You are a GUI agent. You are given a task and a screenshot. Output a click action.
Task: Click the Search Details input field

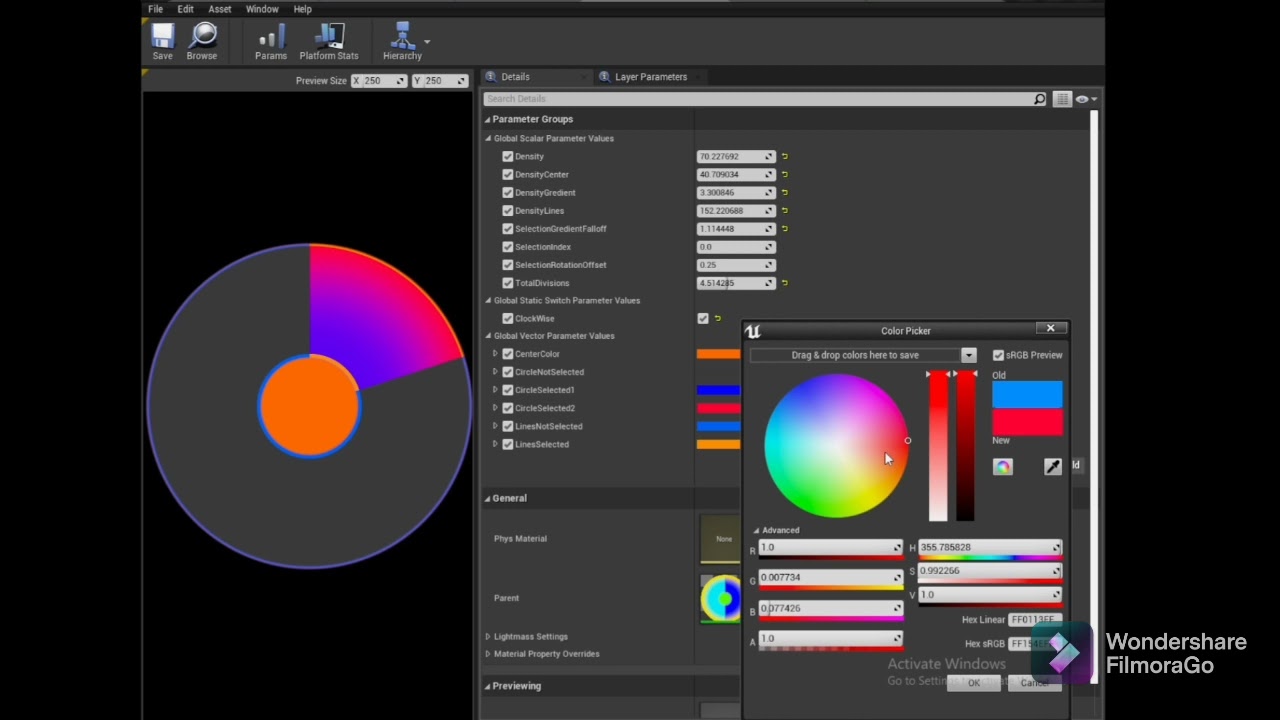pyautogui.click(x=758, y=99)
